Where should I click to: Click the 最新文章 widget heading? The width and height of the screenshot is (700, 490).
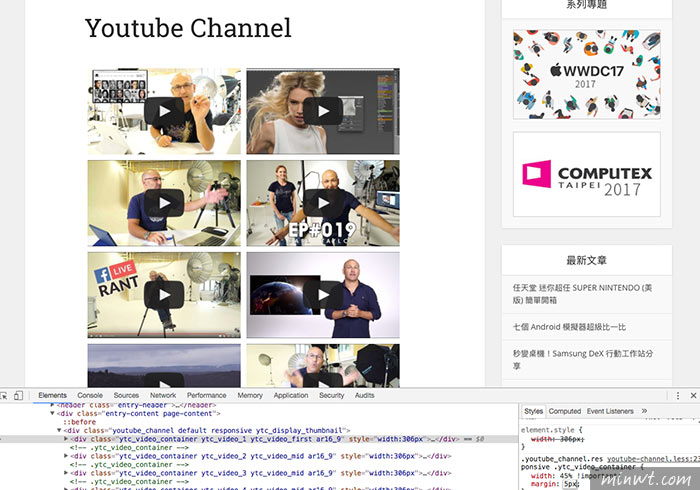coord(587,260)
